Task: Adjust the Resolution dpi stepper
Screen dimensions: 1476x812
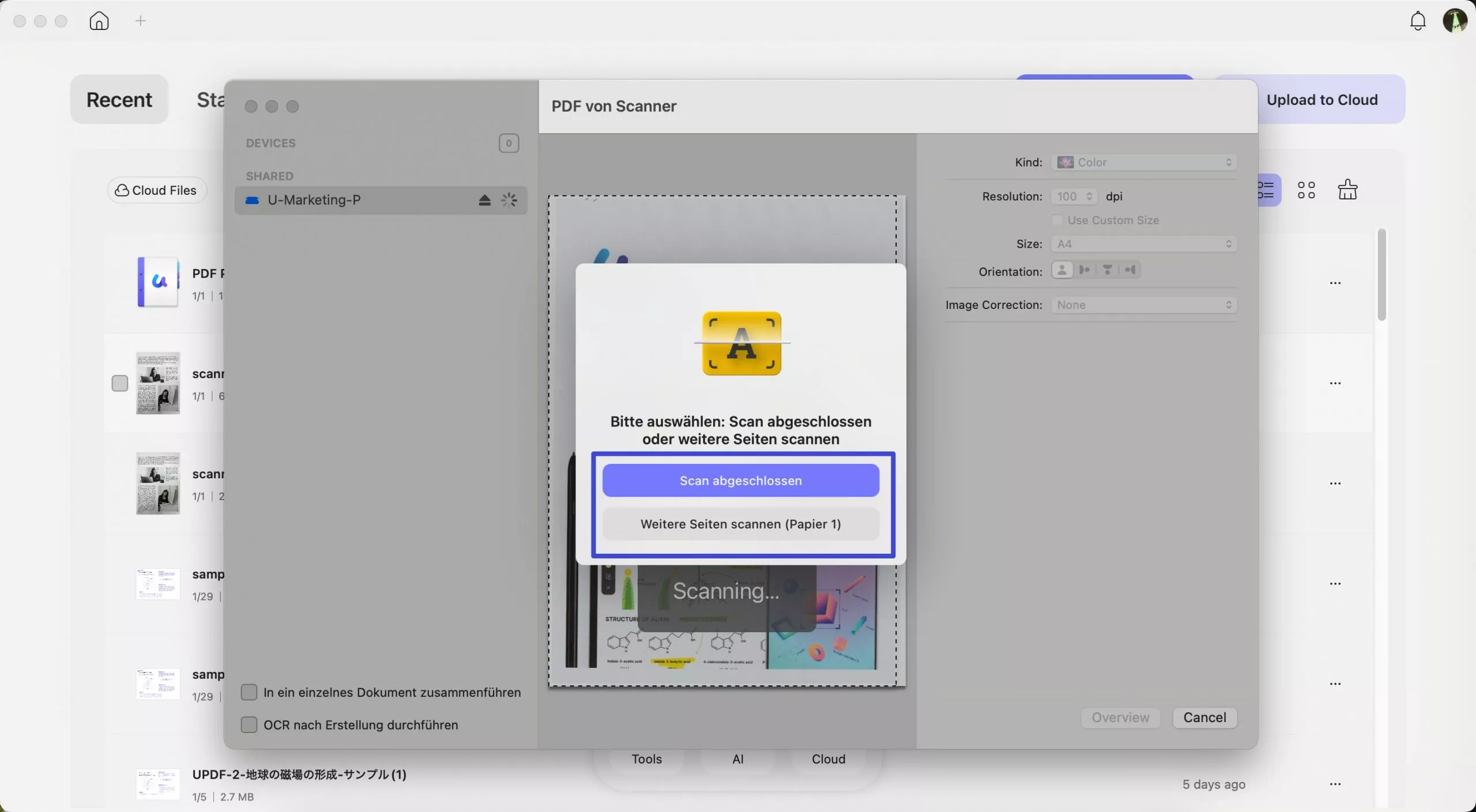Action: pos(1089,197)
